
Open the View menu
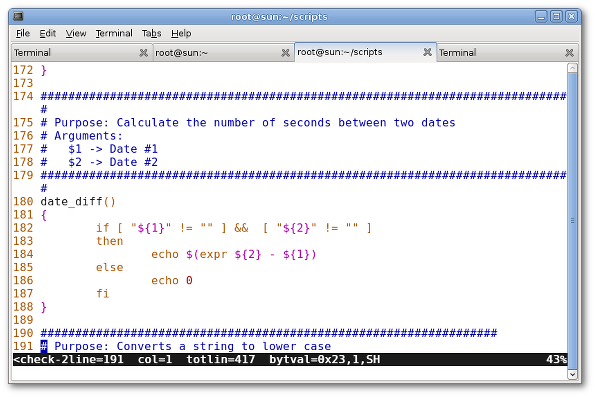coord(76,33)
